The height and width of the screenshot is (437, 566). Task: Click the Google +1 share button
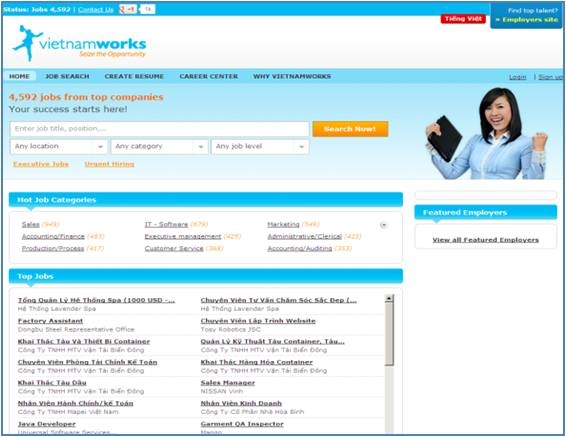coord(128,9)
